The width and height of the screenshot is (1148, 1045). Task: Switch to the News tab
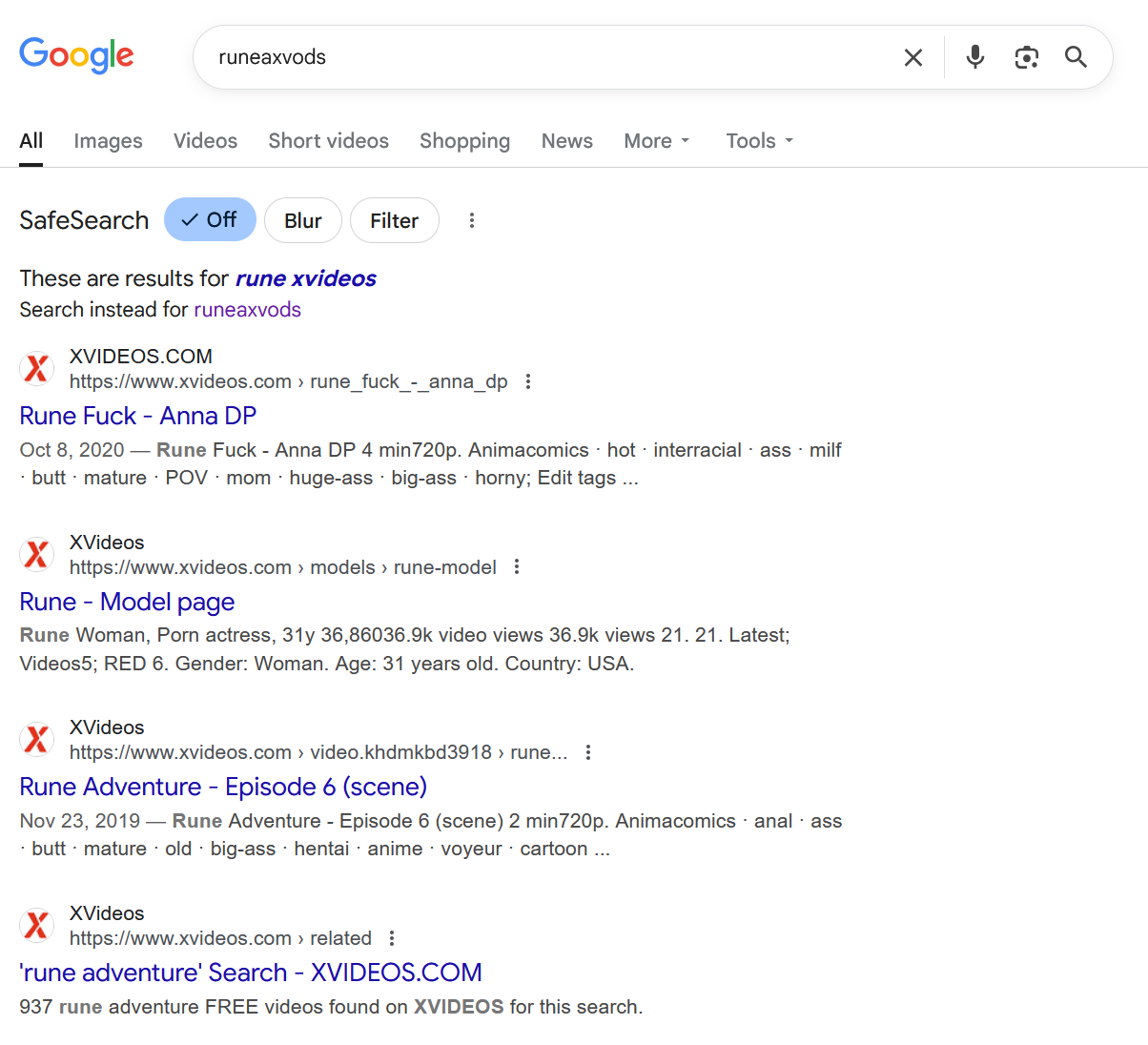[566, 141]
